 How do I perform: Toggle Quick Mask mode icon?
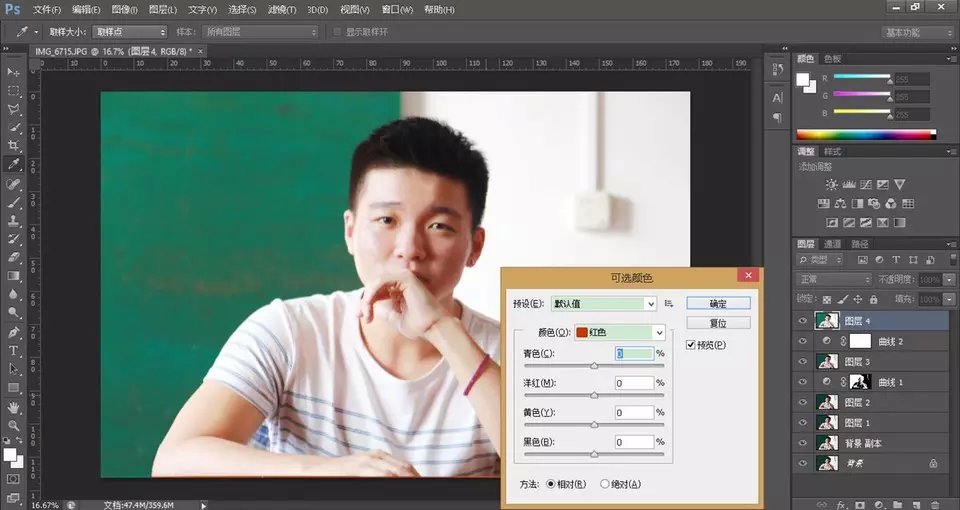(x=13, y=479)
